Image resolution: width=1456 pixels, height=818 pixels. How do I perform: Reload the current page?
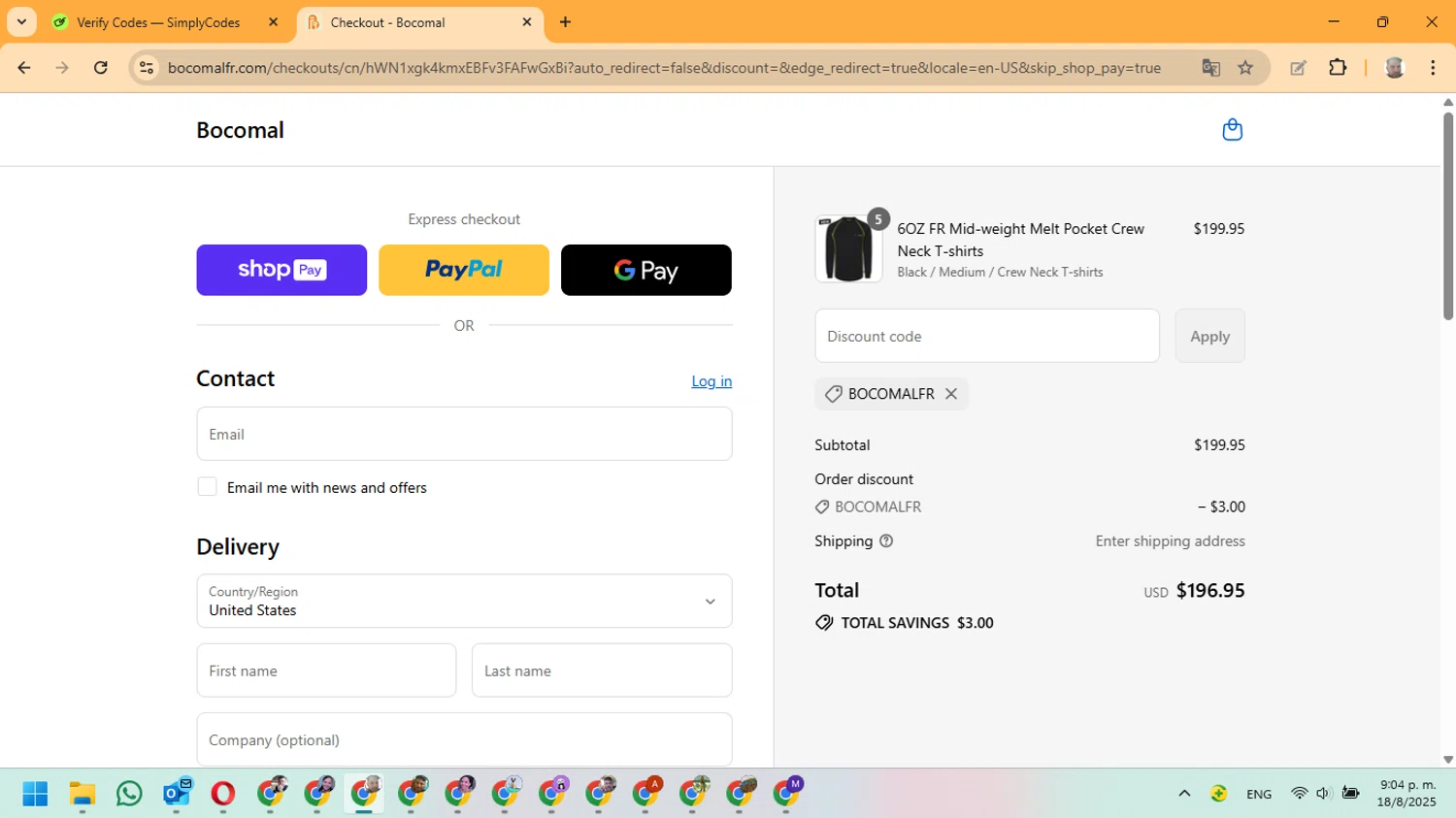tap(100, 68)
